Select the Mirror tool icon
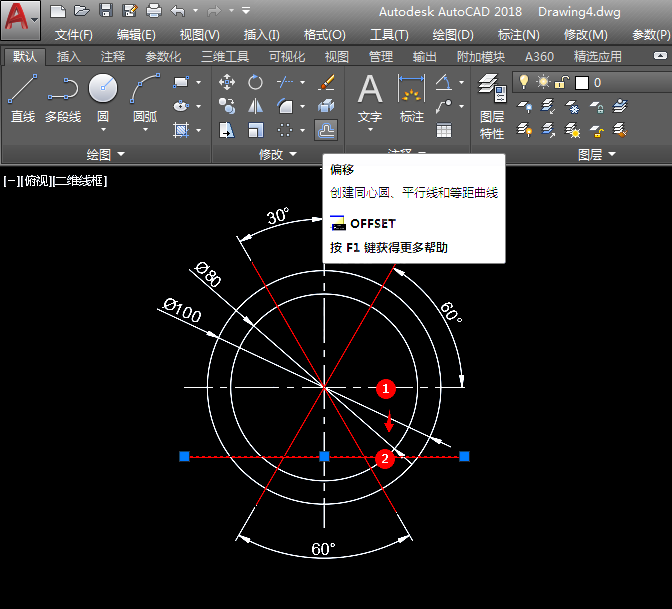Image resolution: width=672 pixels, height=609 pixels. (256, 106)
